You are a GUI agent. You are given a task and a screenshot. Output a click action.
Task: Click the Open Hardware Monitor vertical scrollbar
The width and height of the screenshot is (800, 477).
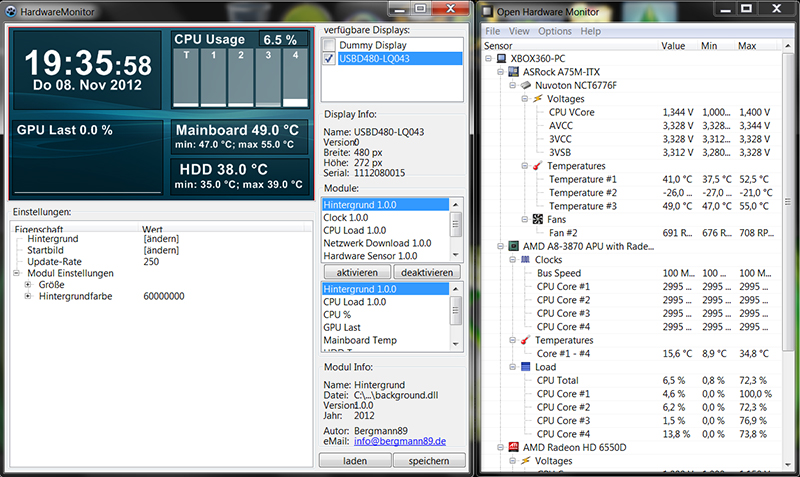[x=788, y=201]
